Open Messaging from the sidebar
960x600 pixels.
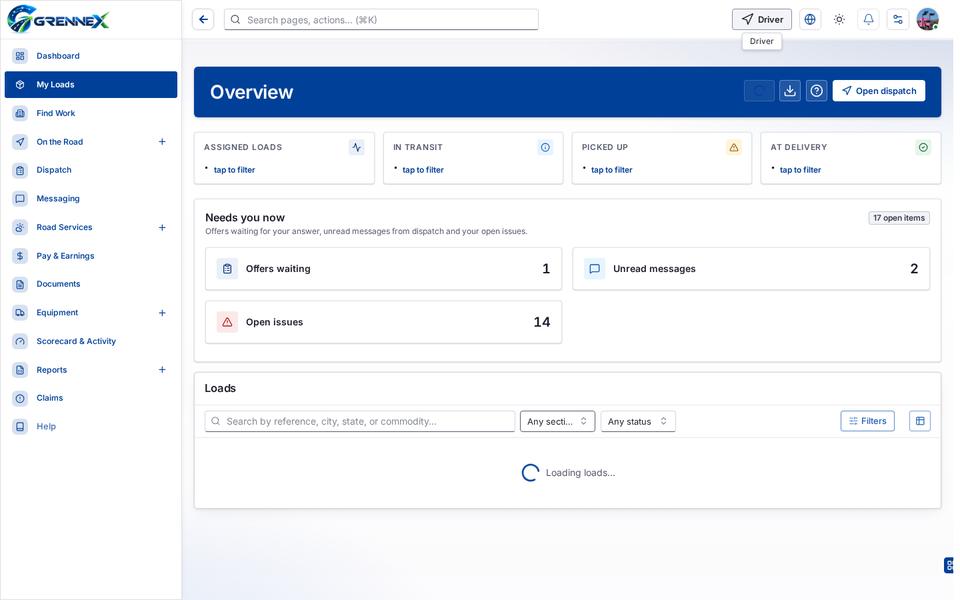[91, 198]
